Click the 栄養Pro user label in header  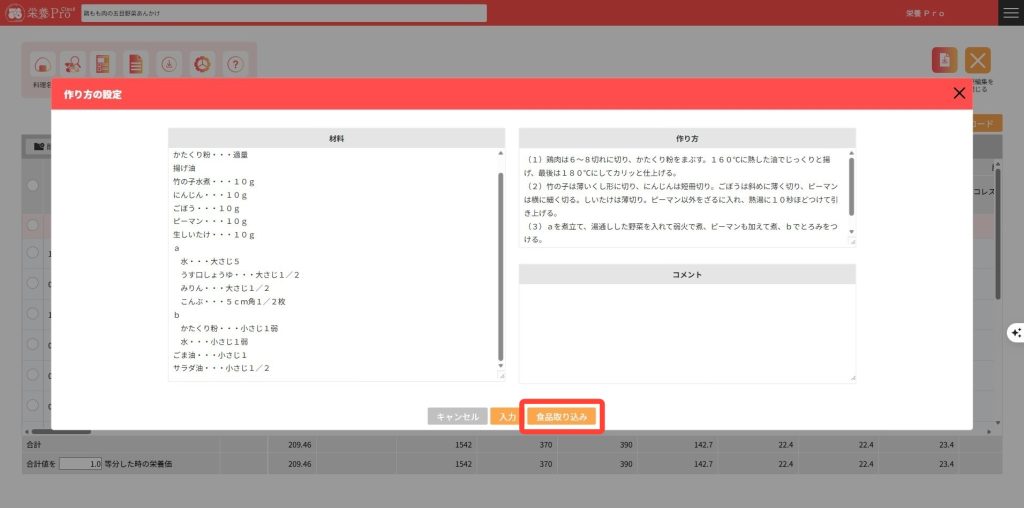pos(925,13)
